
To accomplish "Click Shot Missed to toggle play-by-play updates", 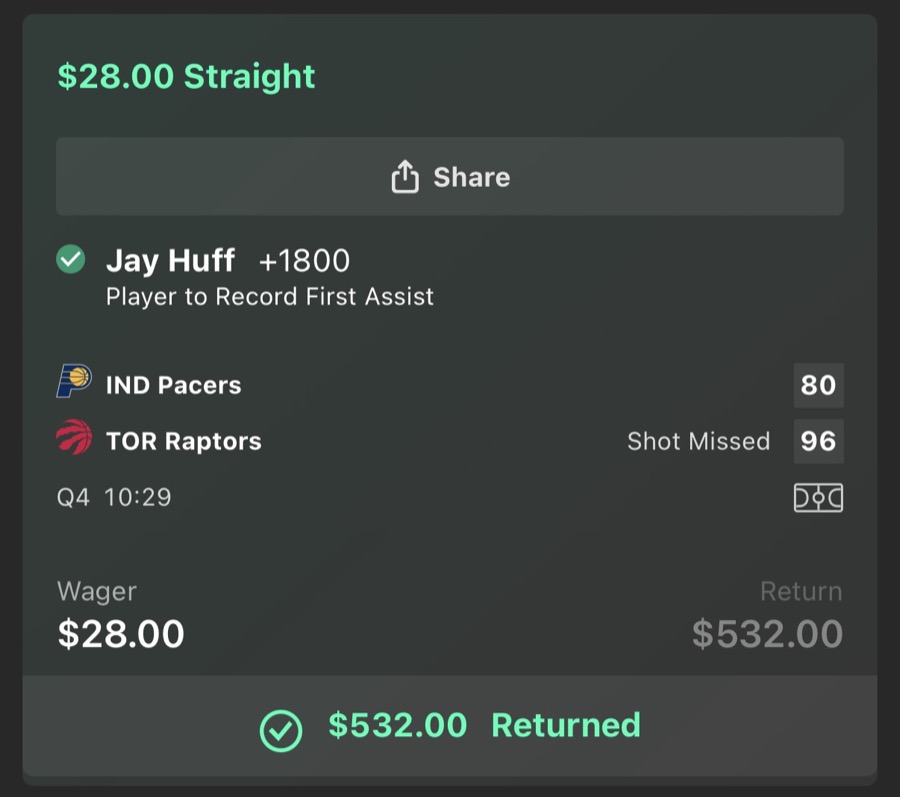I will 698,441.
